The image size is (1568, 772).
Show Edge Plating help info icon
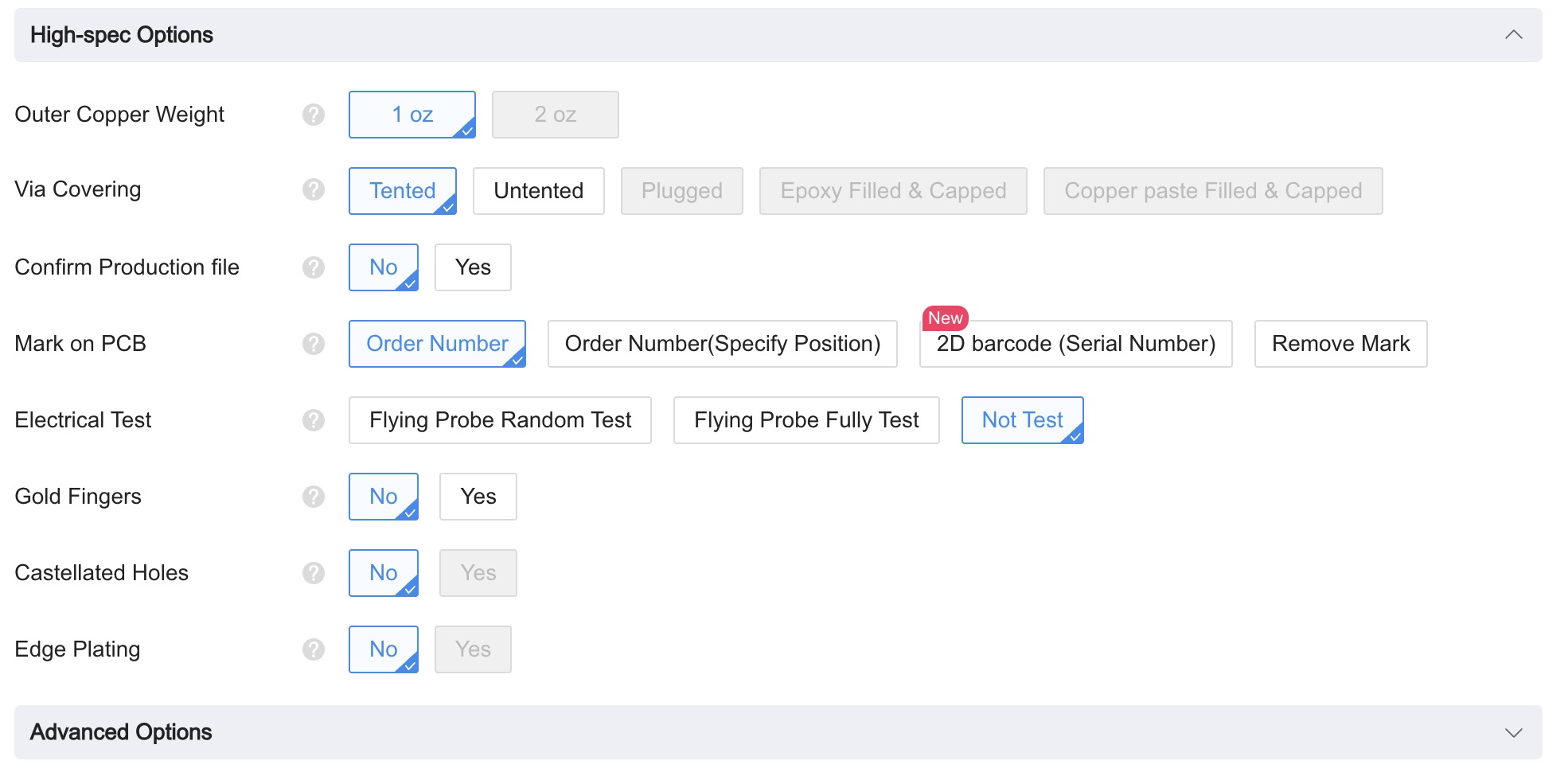[x=314, y=649]
